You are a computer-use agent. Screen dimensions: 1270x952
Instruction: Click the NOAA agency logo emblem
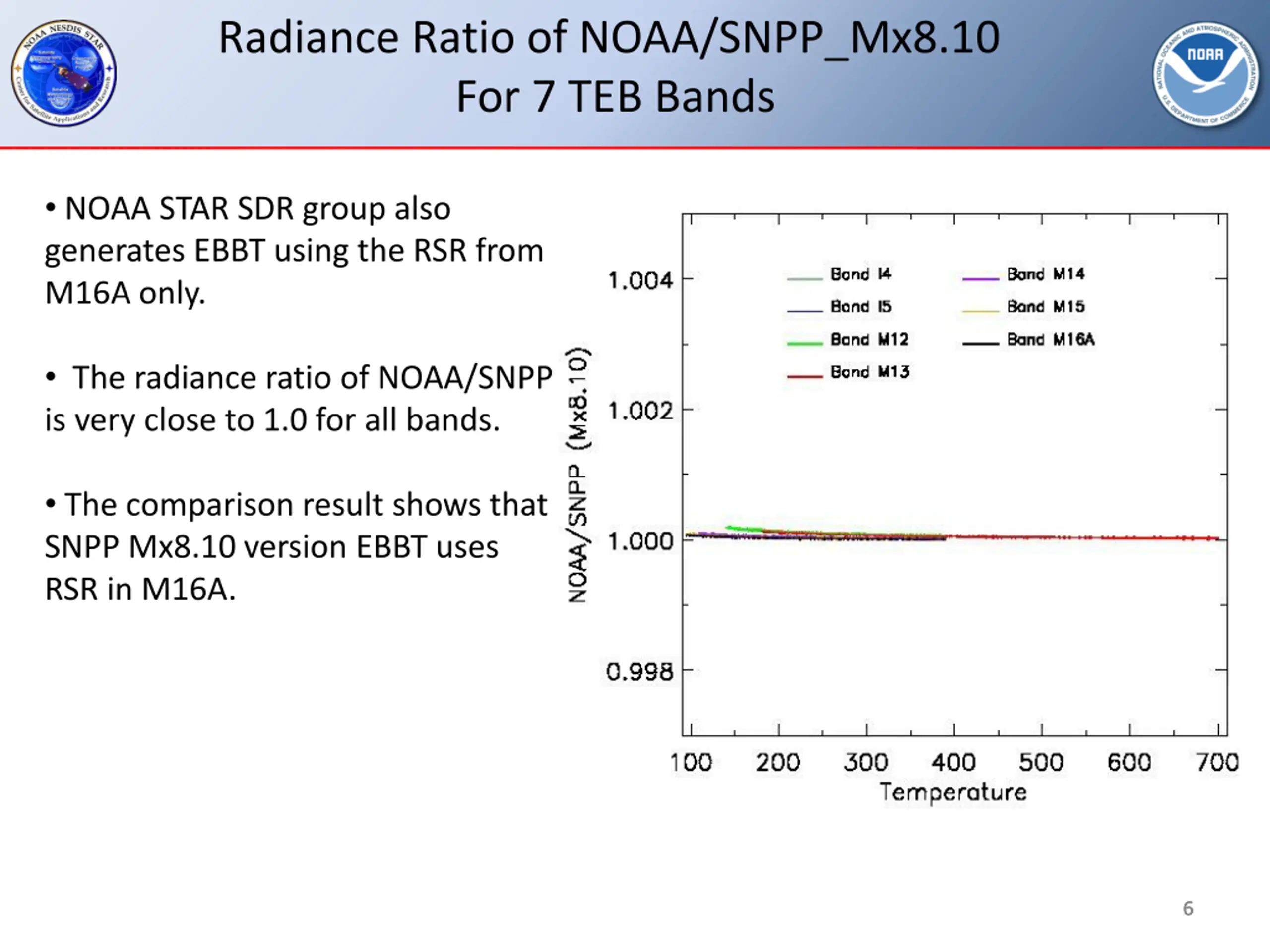coord(1206,74)
